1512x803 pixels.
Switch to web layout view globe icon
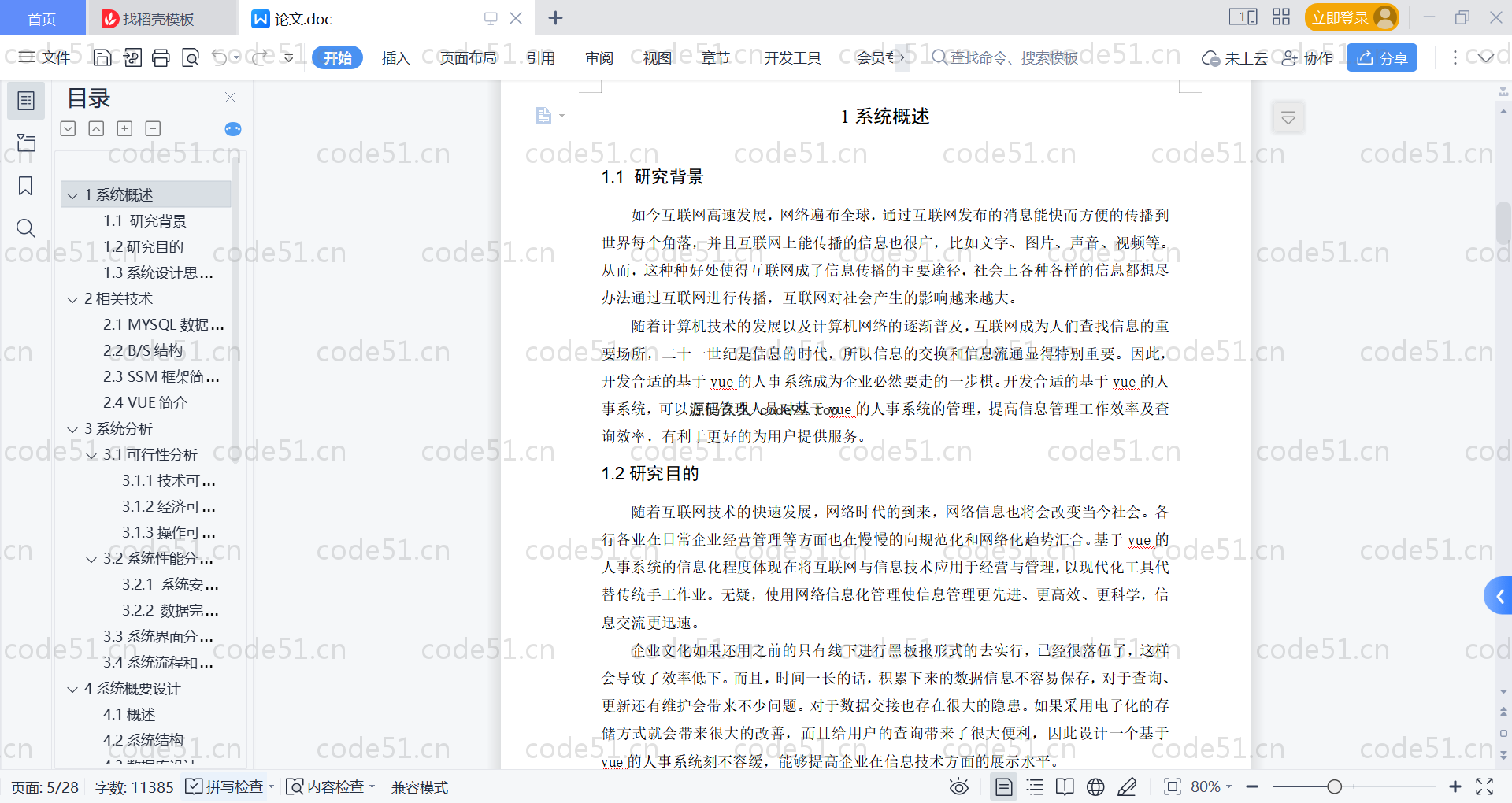coord(1095,786)
